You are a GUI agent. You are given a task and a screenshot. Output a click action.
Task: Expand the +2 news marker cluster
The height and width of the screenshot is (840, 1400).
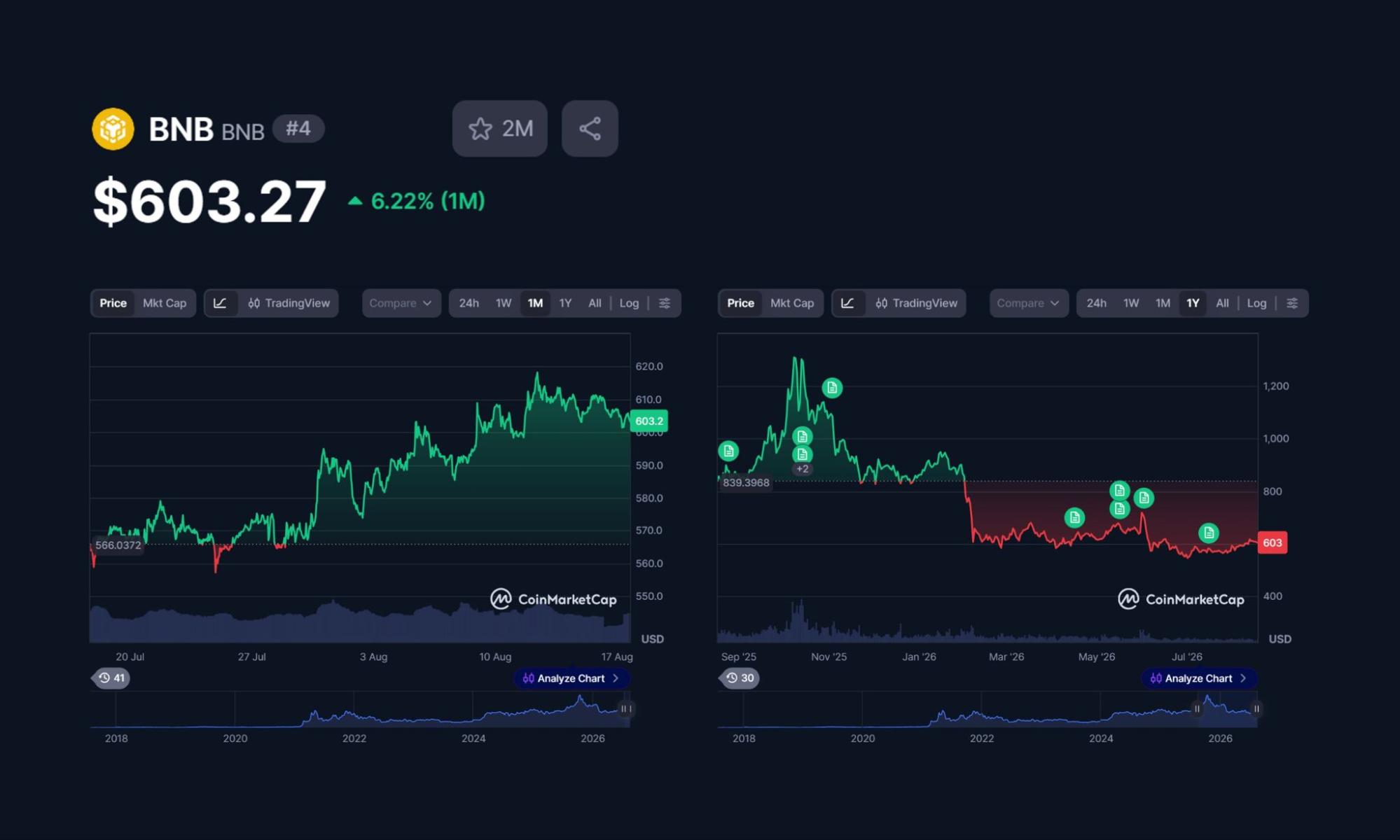coord(803,469)
